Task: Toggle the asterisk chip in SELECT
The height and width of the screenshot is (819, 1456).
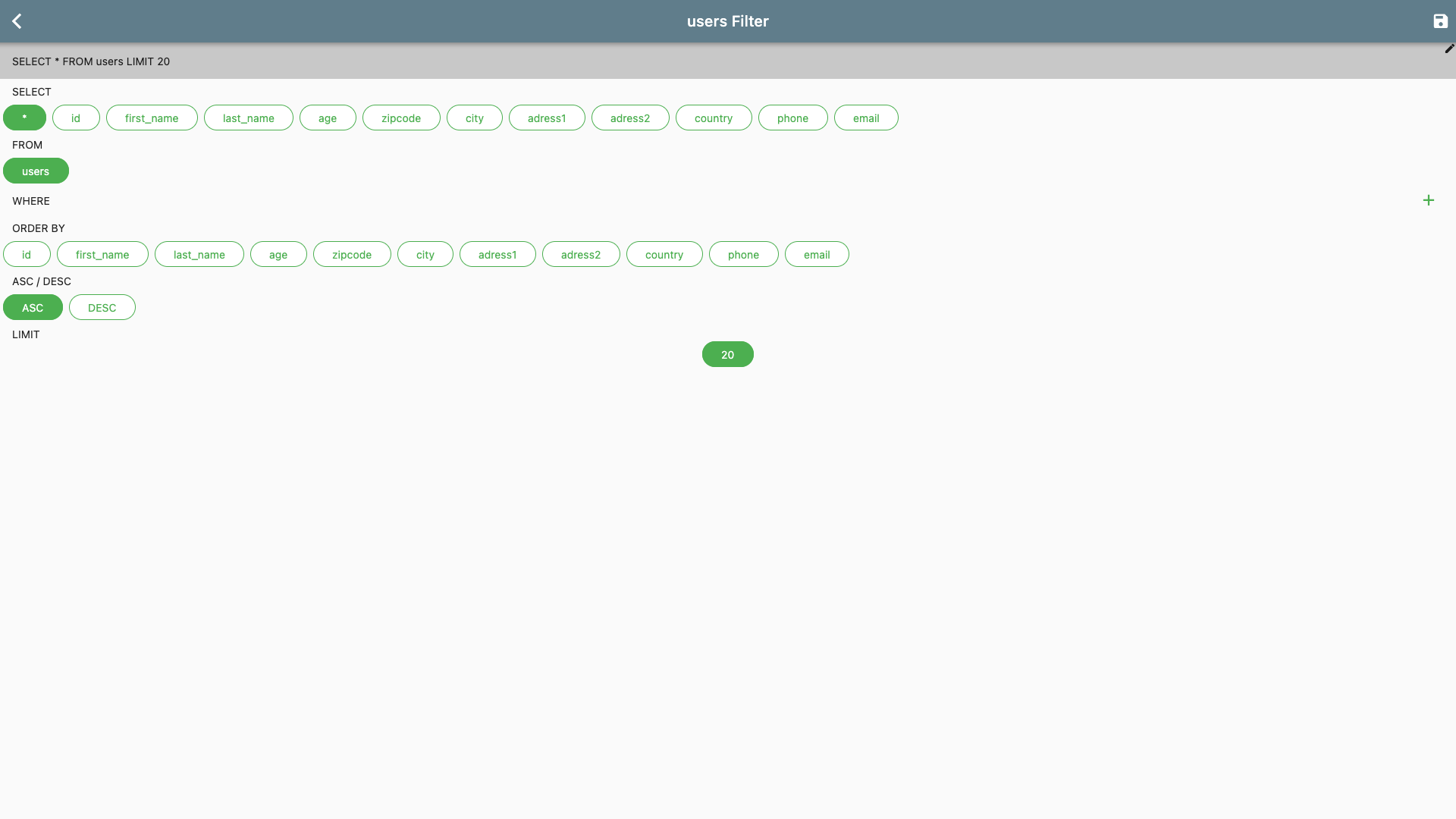Action: pos(24,118)
